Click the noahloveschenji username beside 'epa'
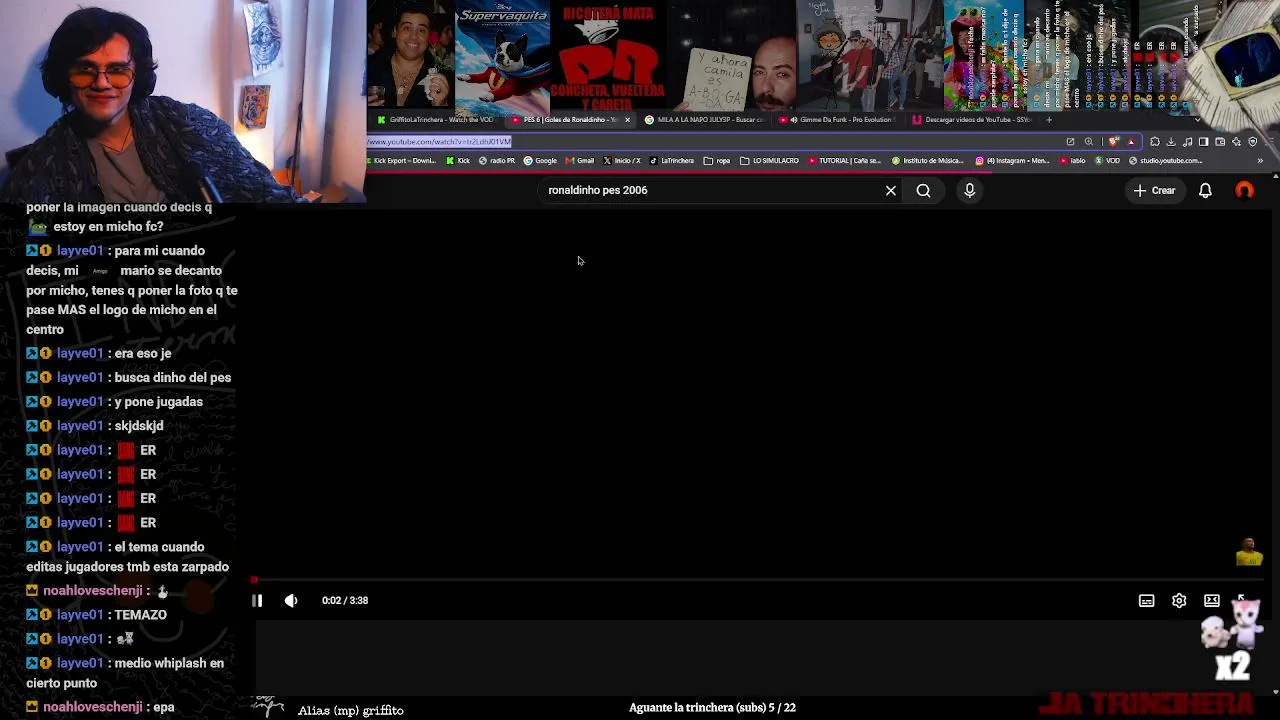This screenshot has height=720, width=1280. click(x=95, y=707)
